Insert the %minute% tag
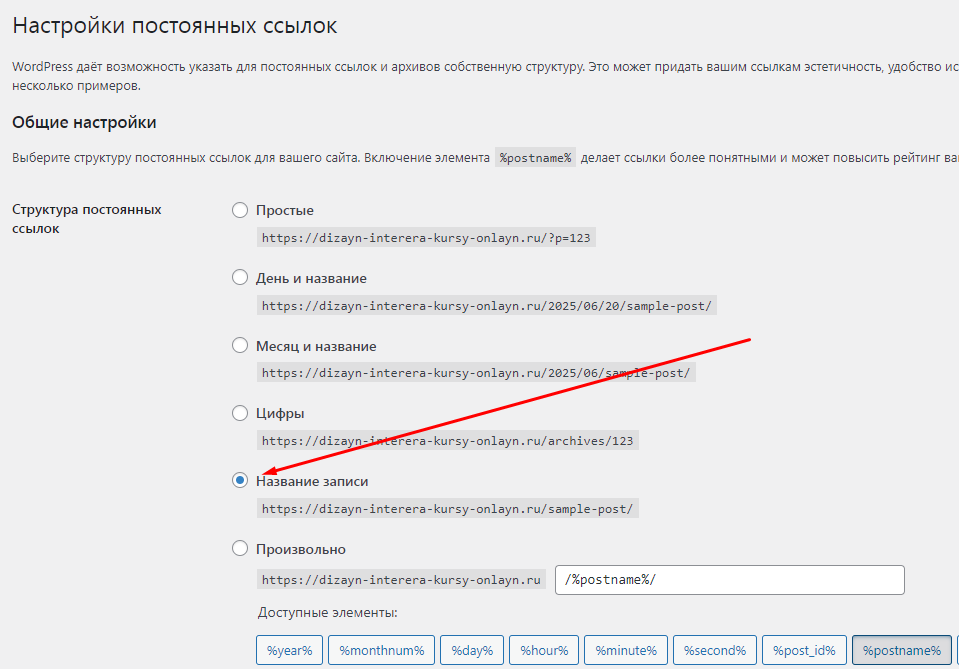The width and height of the screenshot is (959, 669). click(625, 650)
